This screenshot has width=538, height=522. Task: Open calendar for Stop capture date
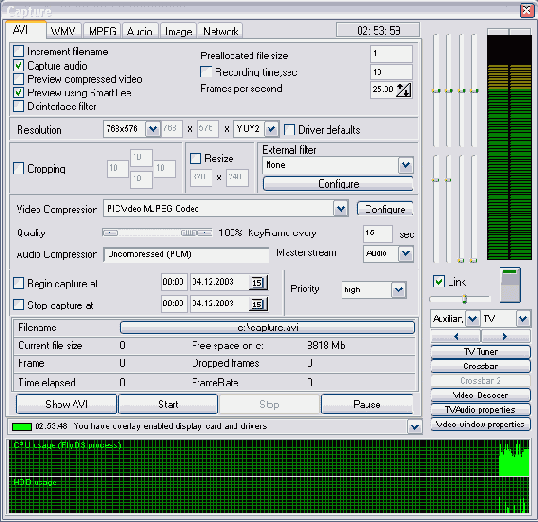click(x=258, y=304)
